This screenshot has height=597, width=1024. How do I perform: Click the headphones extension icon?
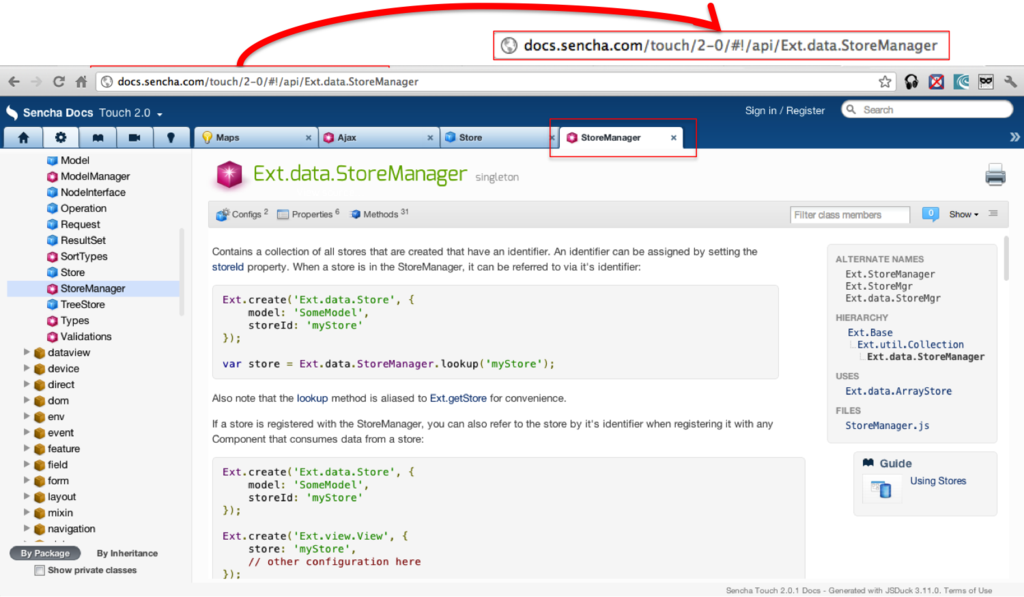[911, 82]
